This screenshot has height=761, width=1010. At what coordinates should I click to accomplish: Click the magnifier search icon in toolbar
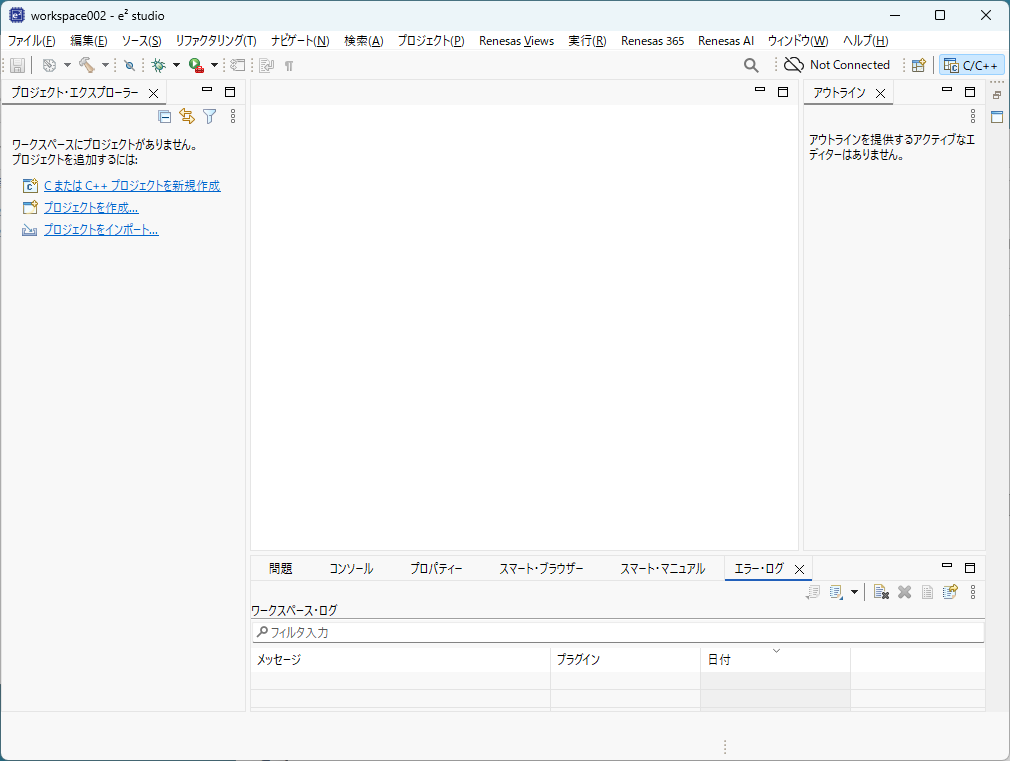tap(751, 65)
